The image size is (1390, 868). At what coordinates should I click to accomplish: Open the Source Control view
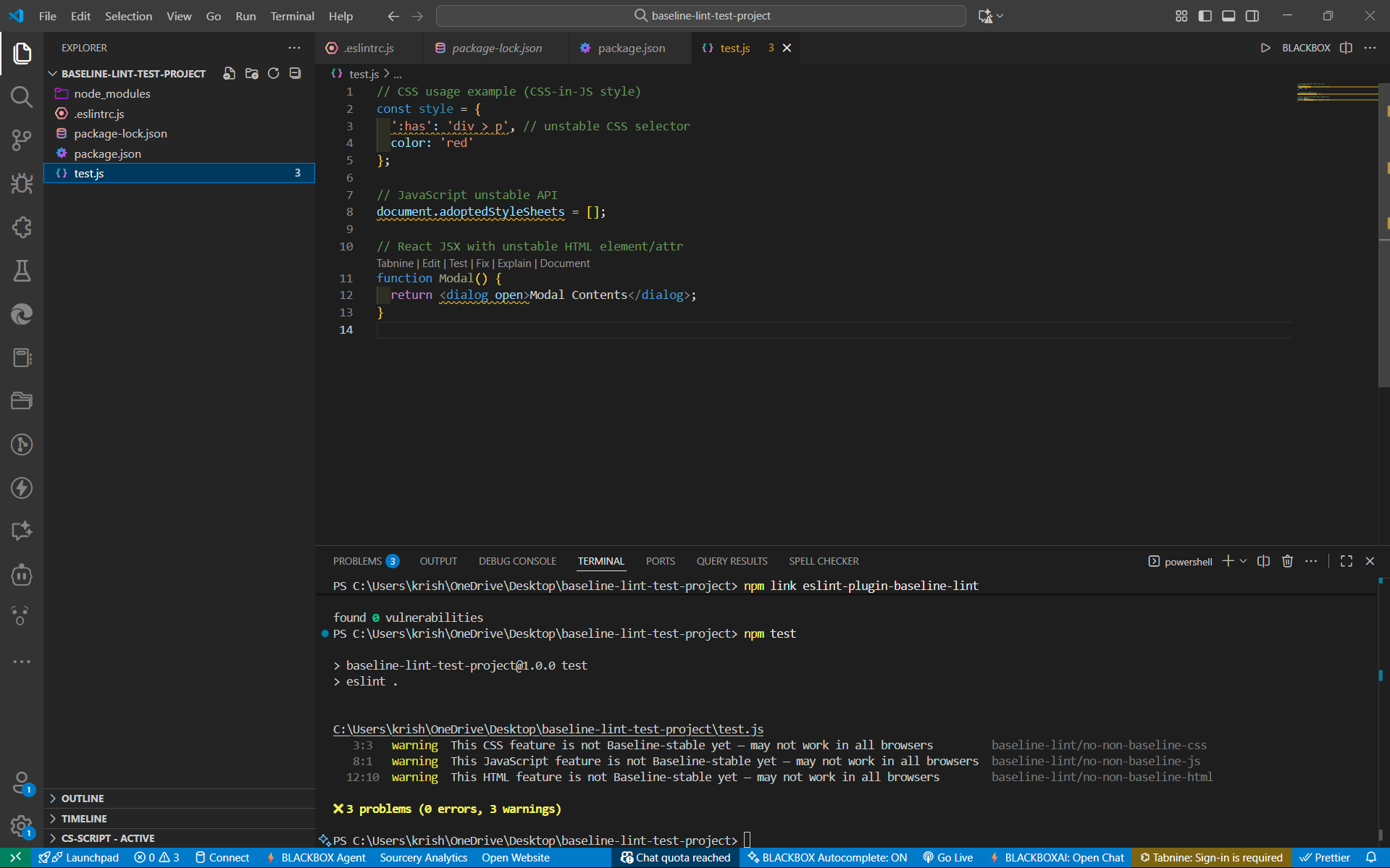coord(22,140)
